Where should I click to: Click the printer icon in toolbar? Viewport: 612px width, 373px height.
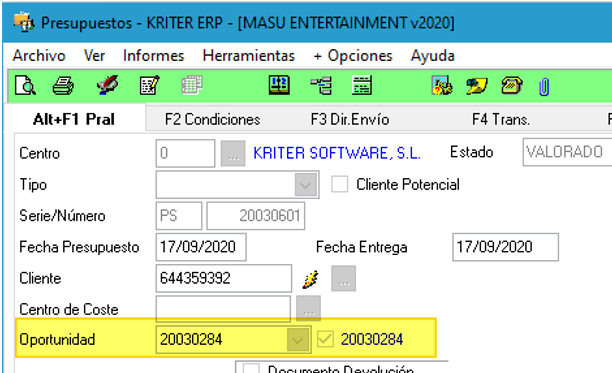click(63, 85)
